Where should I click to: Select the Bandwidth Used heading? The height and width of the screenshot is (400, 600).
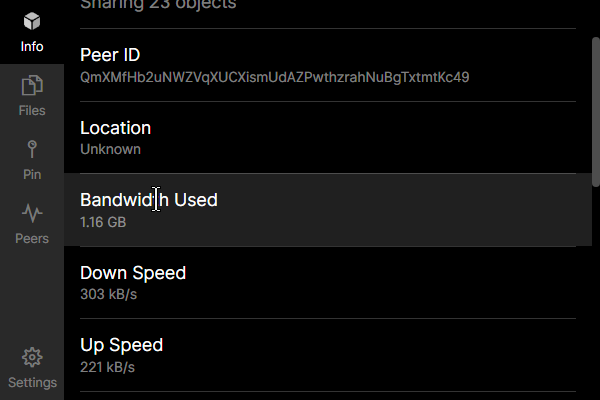click(x=148, y=200)
